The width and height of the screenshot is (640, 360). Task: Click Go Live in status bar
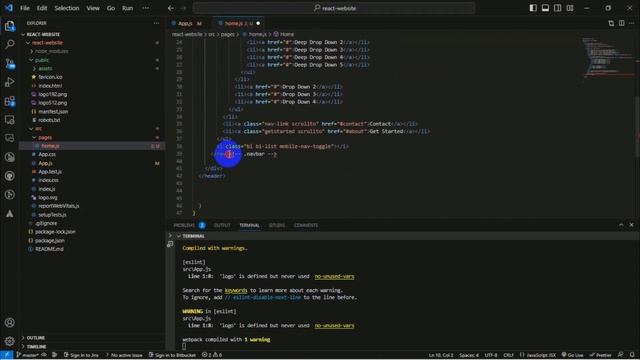(572, 355)
